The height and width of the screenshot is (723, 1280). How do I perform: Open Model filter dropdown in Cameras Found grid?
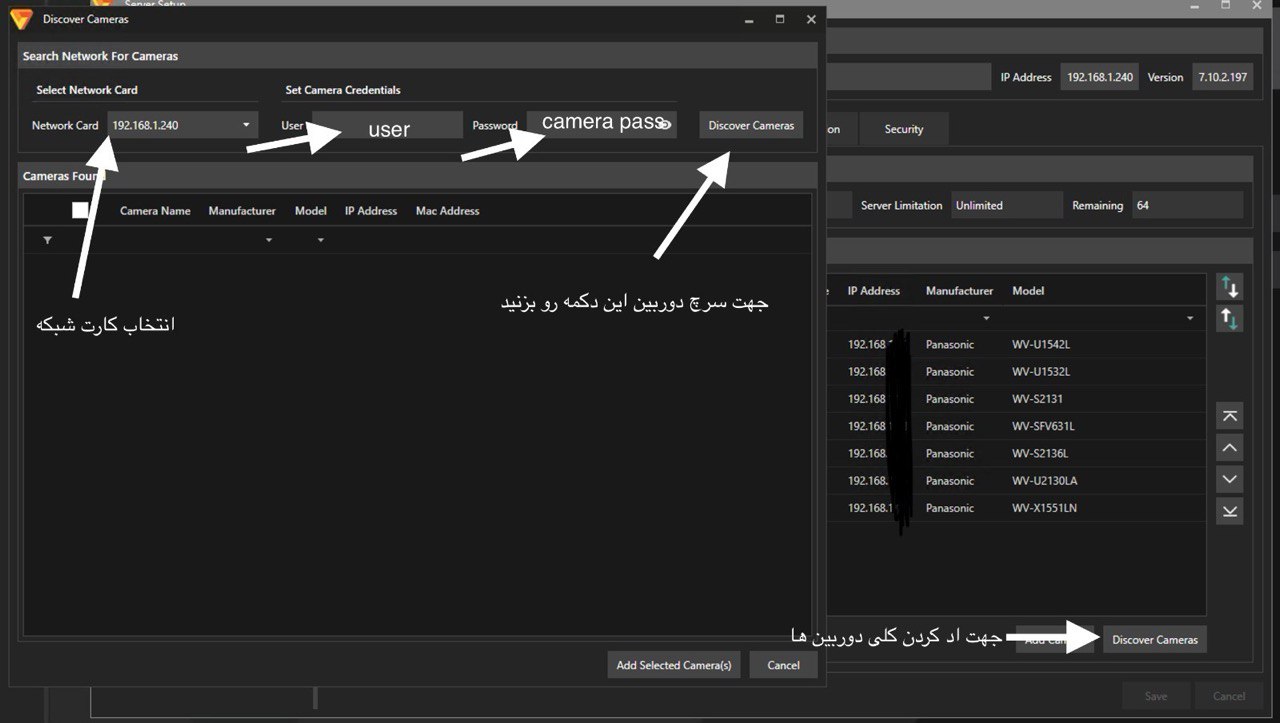pos(321,241)
